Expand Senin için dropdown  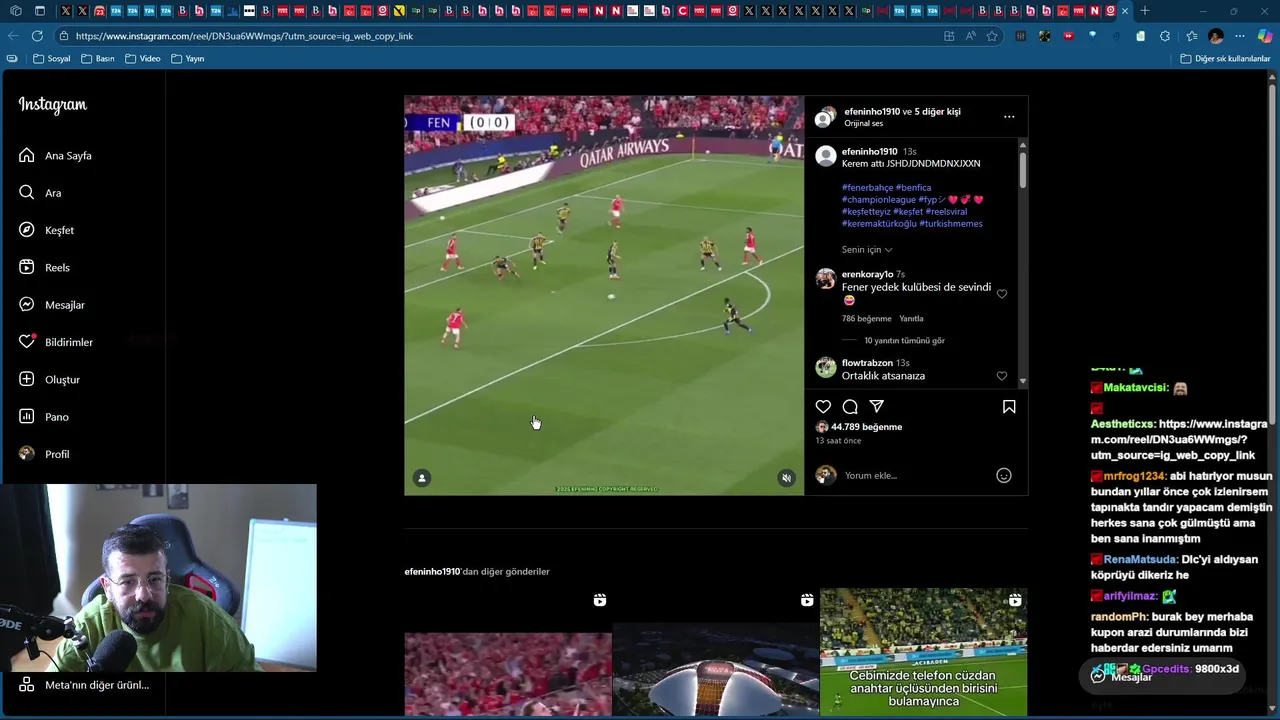867,250
